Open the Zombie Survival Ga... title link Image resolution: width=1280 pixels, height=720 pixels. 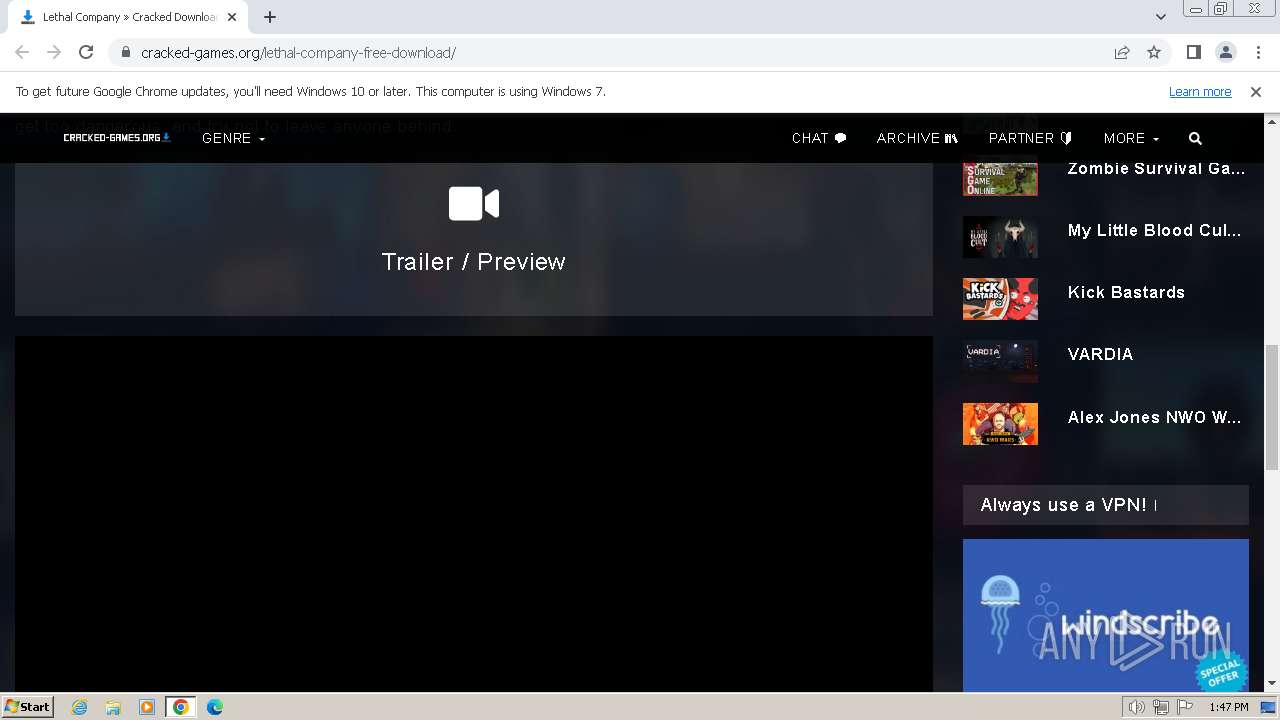coord(1156,168)
